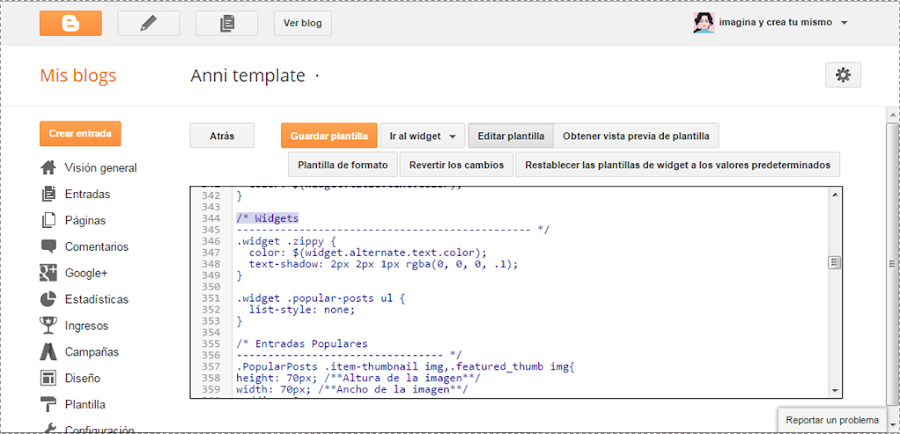Viewport: 900px width, 434px height.
Task: Open the settings gear menu
Action: tap(843, 75)
